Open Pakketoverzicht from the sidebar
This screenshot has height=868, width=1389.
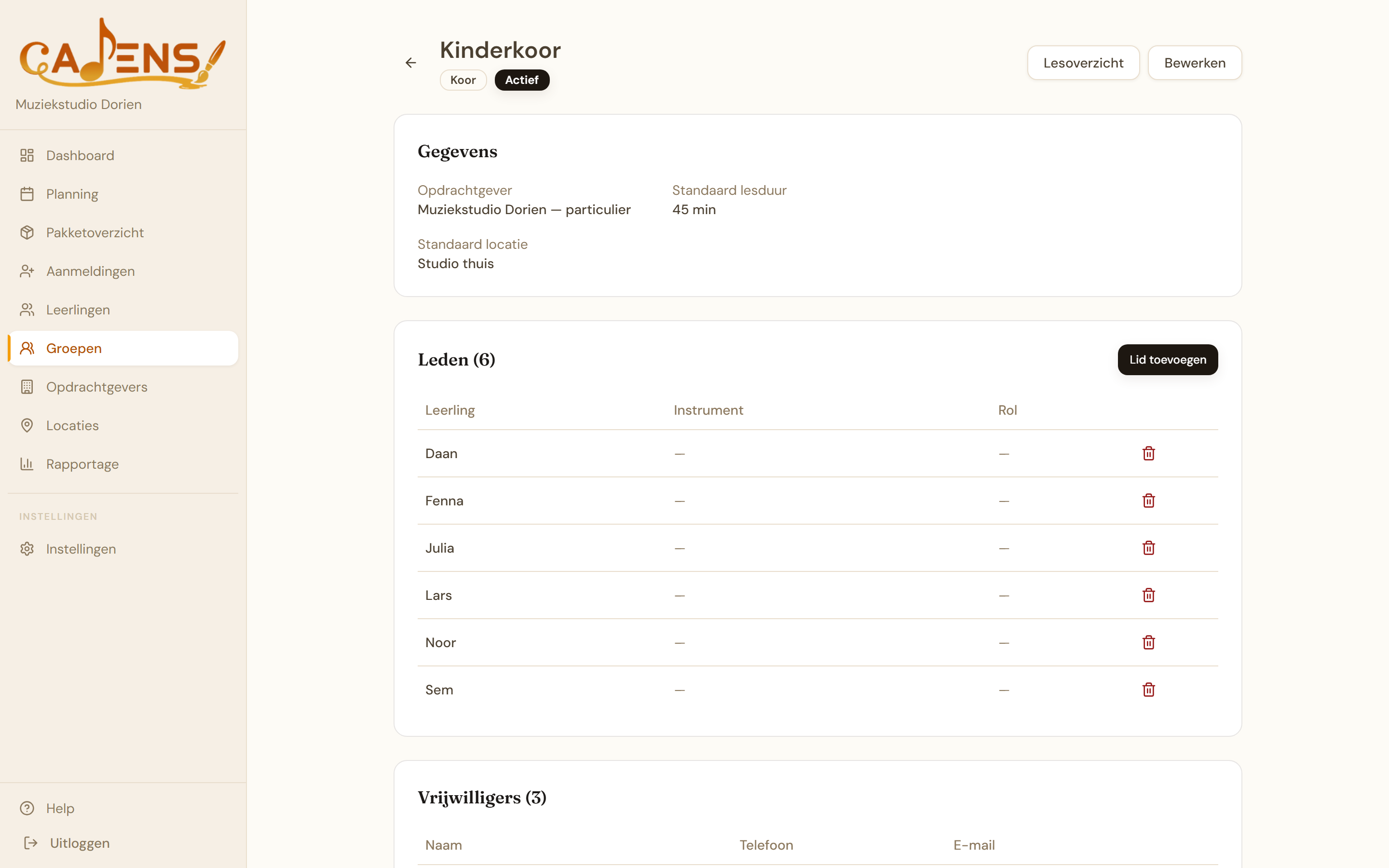tap(123, 232)
